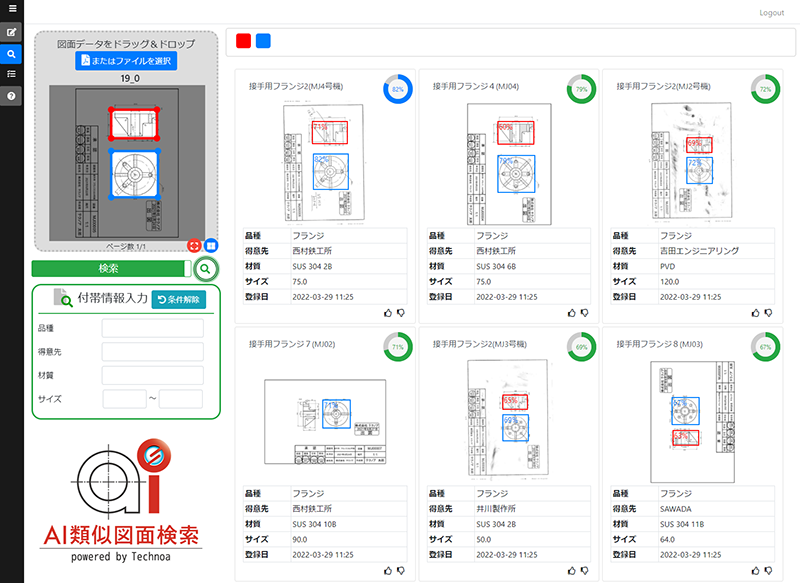
Task: Open the help question mark icon
Action: pyautogui.click(x=11, y=96)
